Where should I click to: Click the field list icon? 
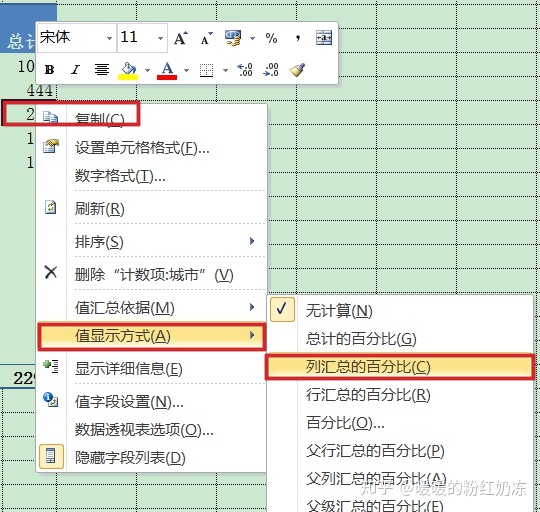tap(51, 457)
